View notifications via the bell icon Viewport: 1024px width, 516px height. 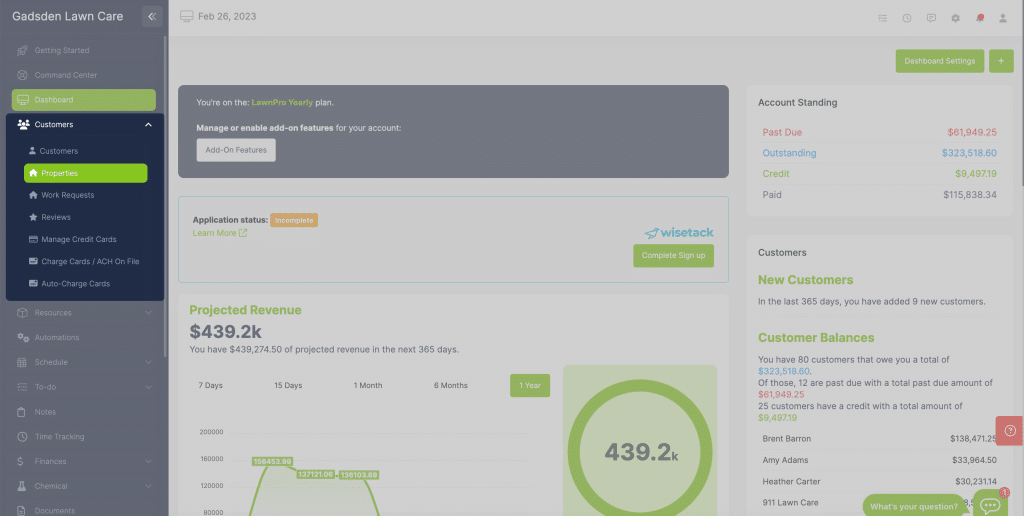(979, 18)
